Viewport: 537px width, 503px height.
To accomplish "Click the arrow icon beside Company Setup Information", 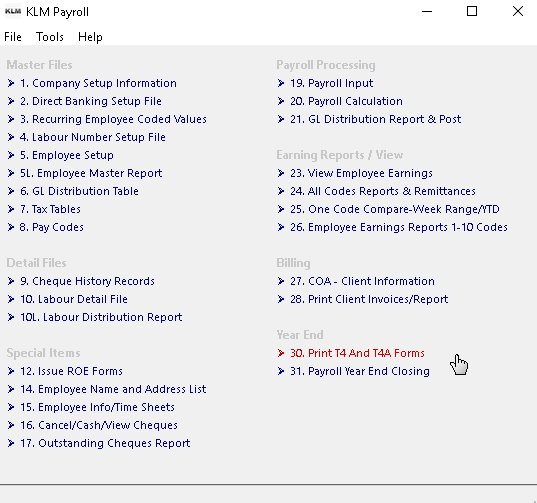I will click(11, 83).
